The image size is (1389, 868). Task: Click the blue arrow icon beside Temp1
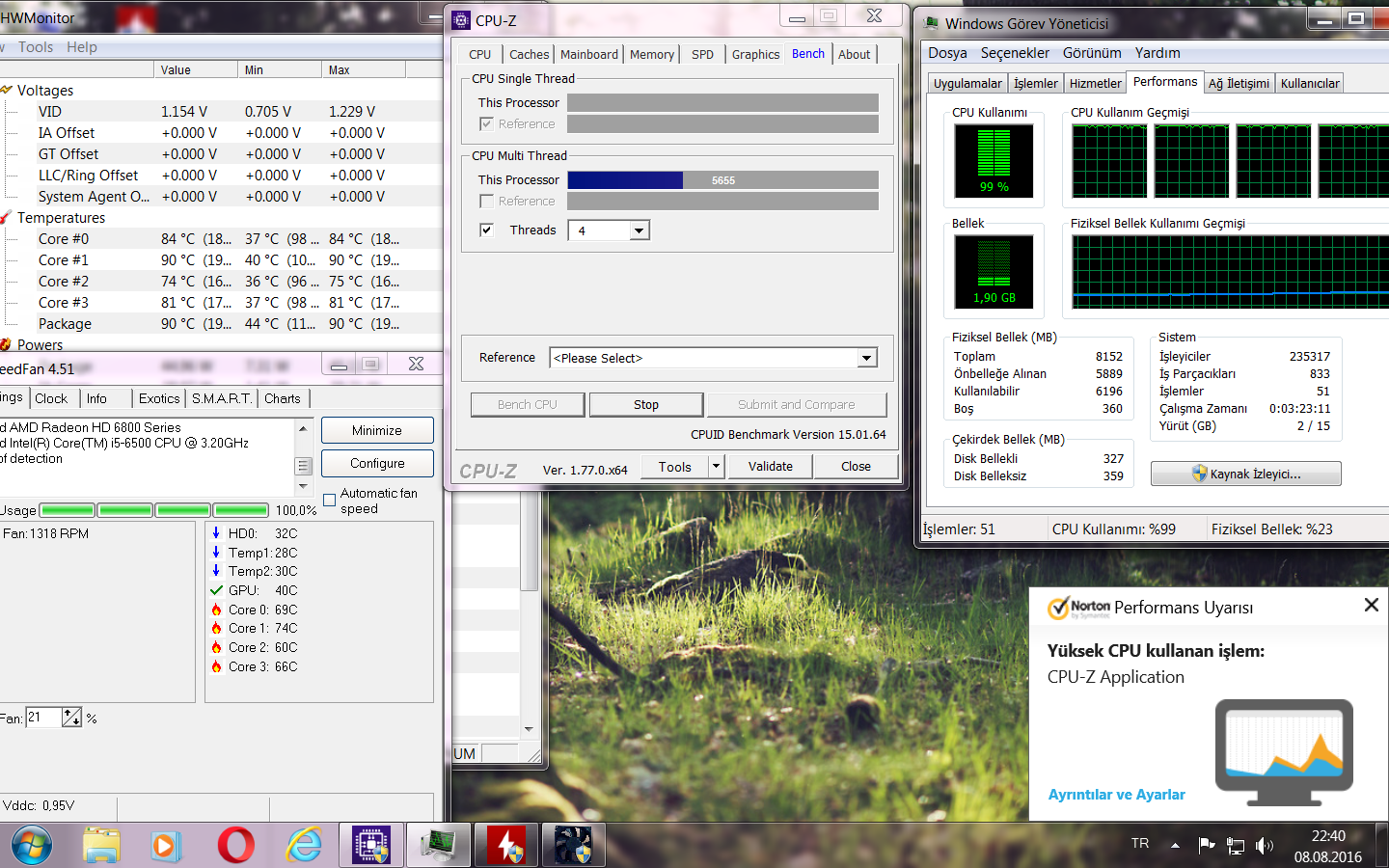pos(216,553)
